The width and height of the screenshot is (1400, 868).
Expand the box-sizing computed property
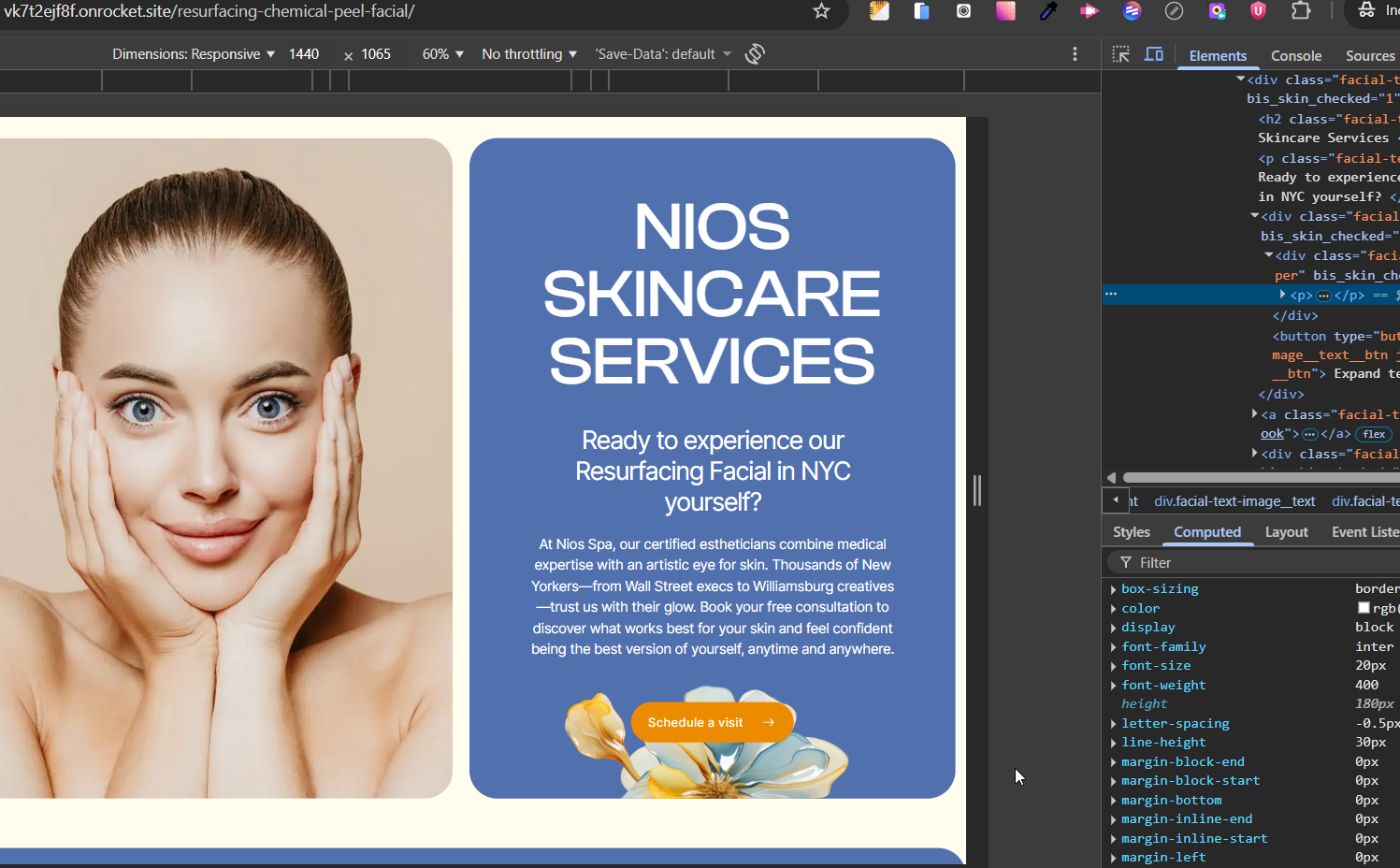tap(1113, 589)
